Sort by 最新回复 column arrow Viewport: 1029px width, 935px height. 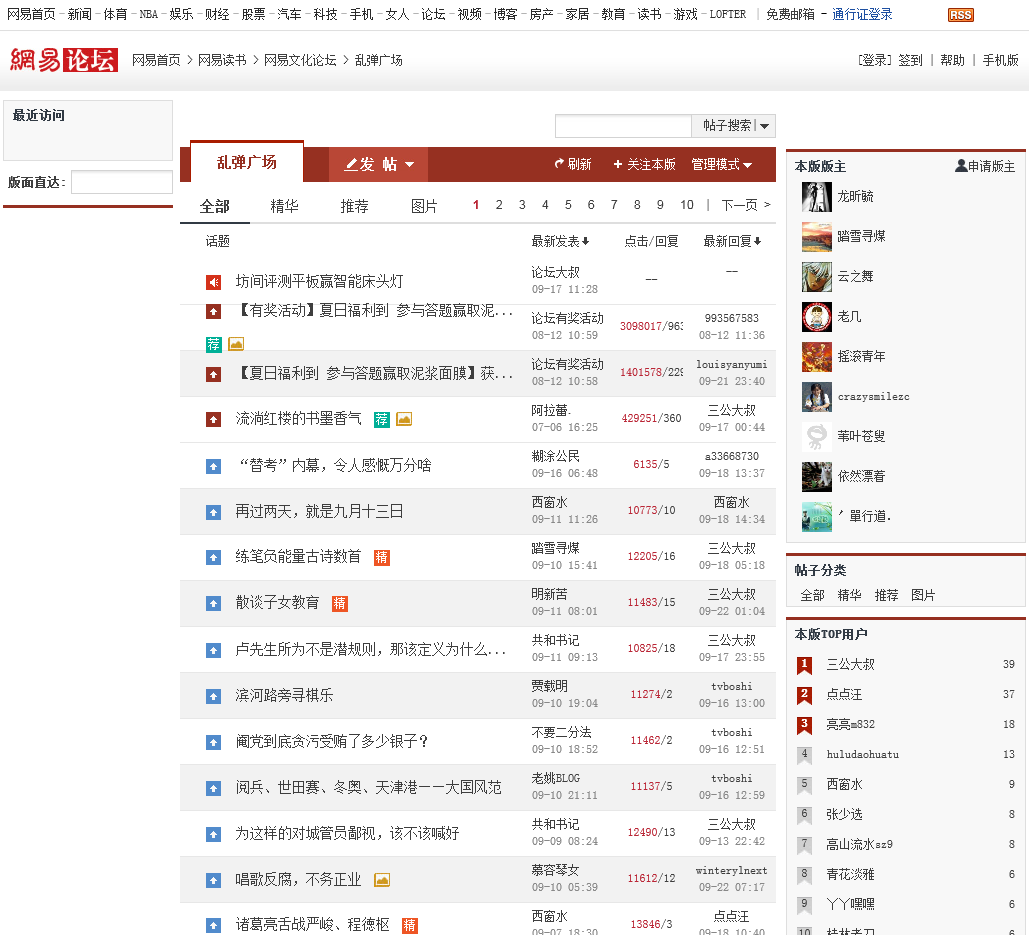coord(757,241)
